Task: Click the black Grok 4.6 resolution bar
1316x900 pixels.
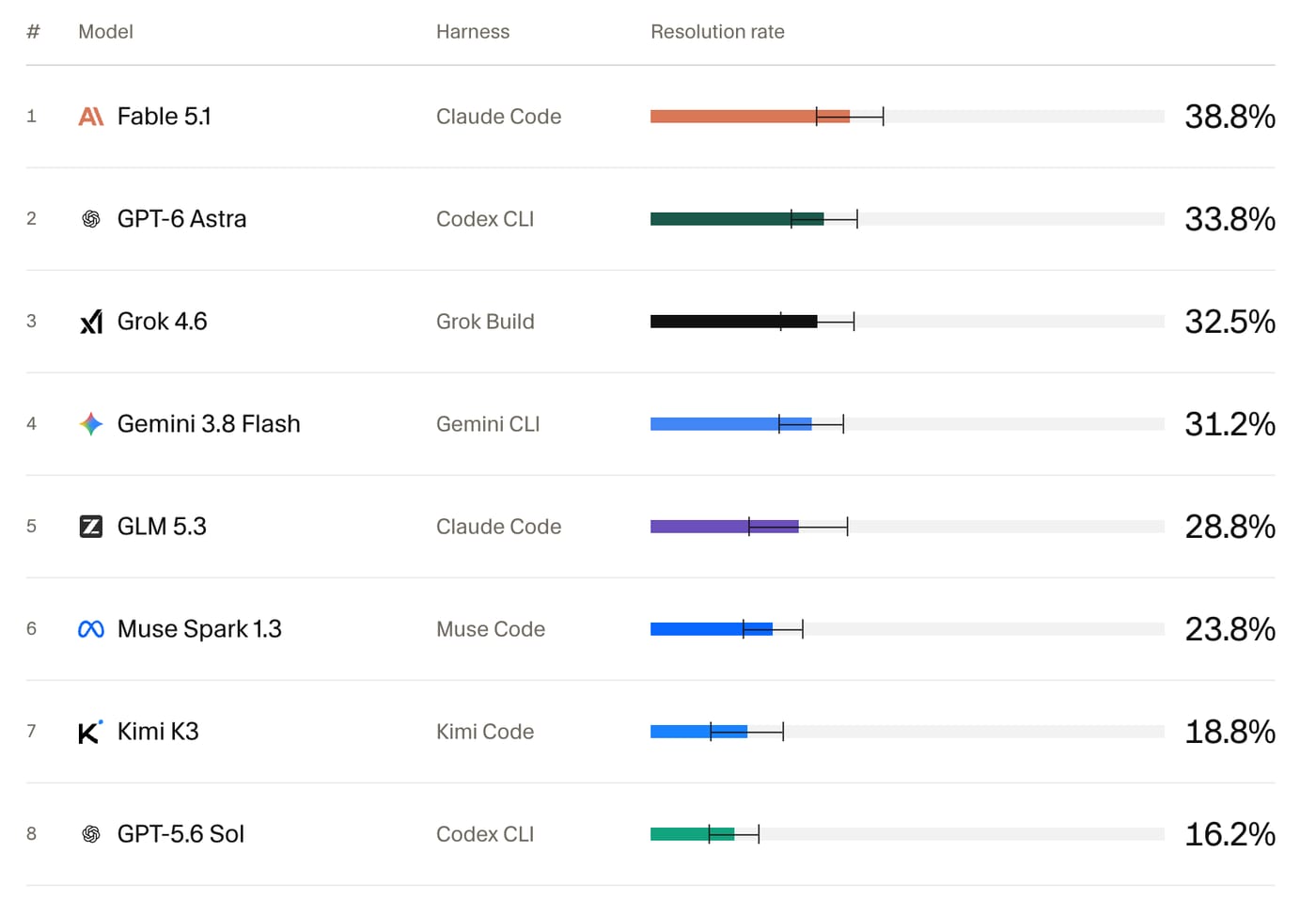Action: (734, 322)
